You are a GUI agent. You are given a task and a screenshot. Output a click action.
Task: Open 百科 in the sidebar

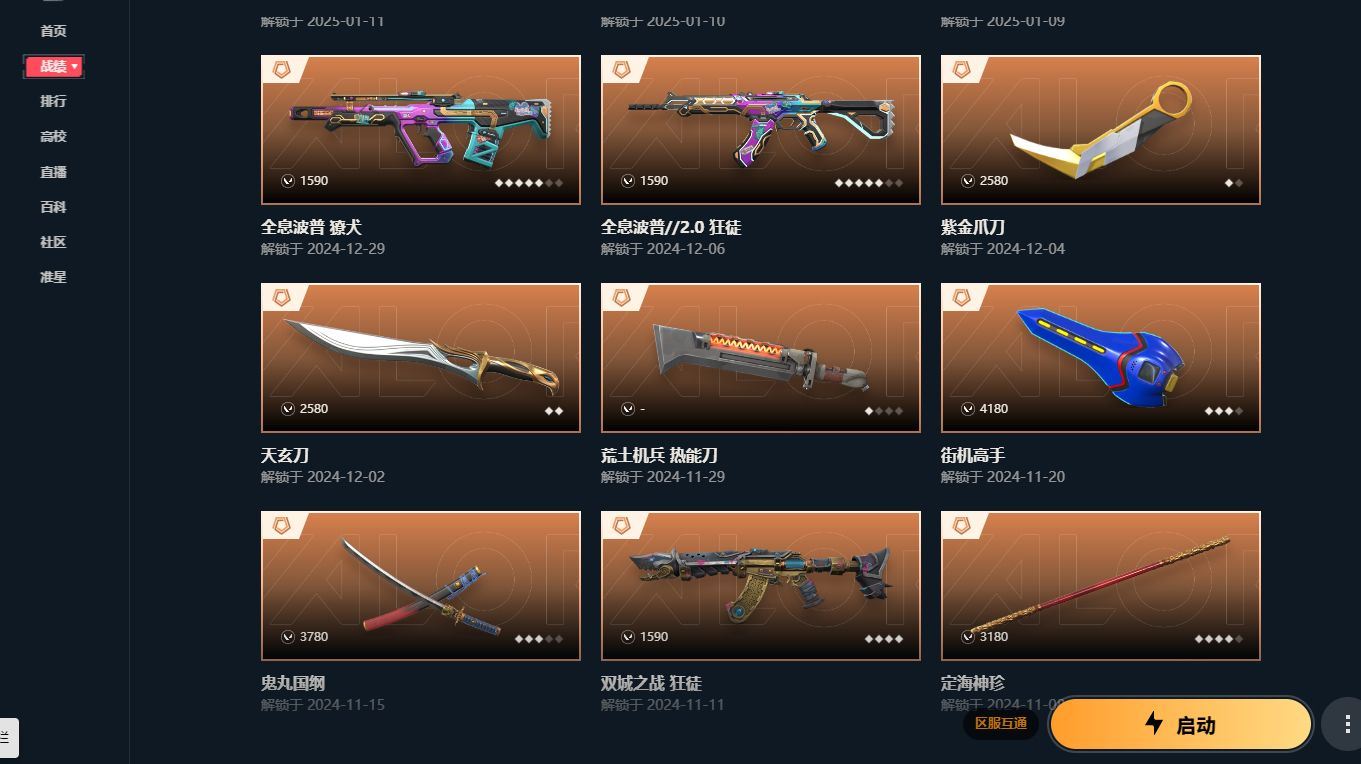pos(54,207)
